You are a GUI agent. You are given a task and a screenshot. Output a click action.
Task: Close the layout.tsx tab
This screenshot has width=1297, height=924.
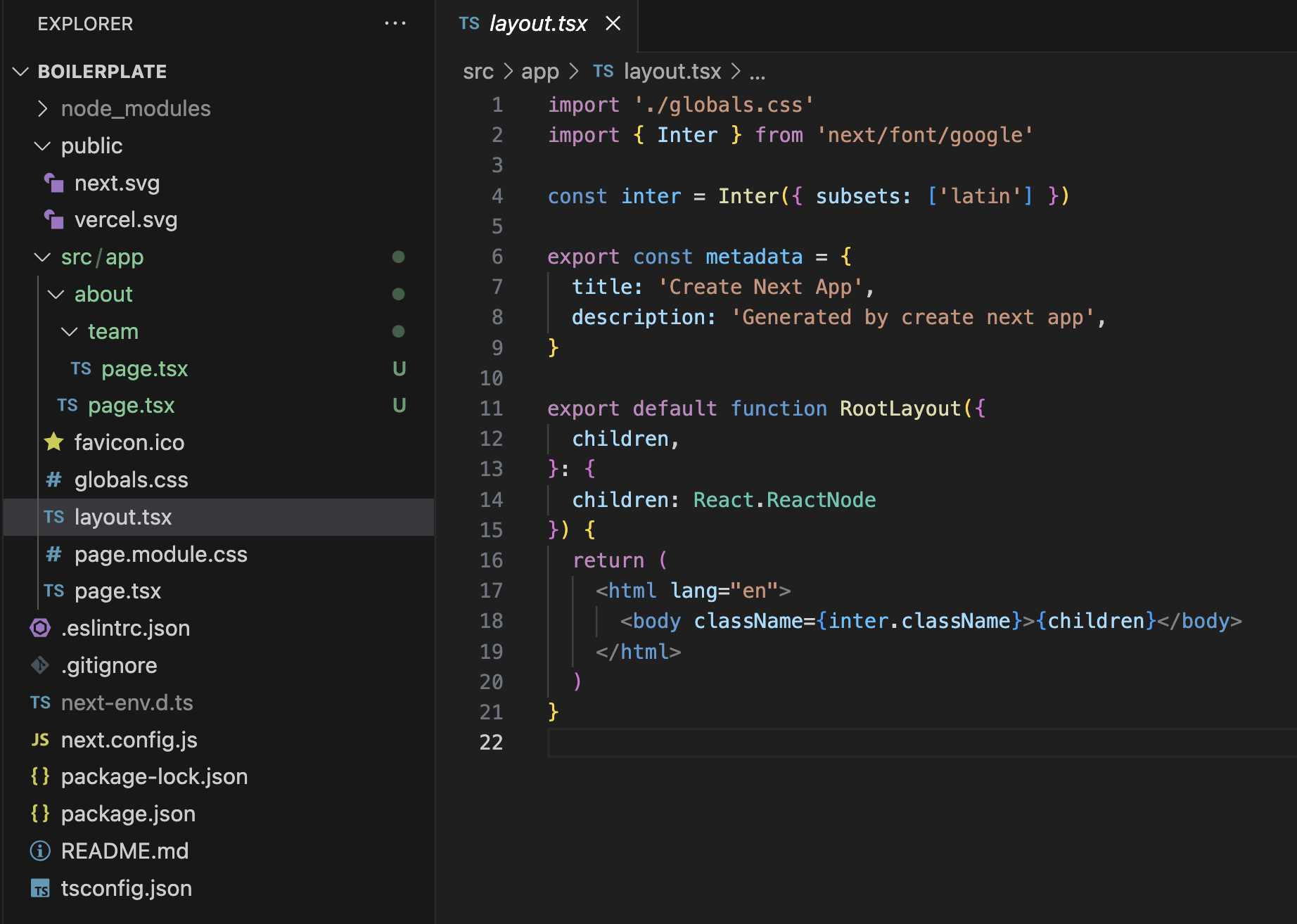click(x=613, y=24)
